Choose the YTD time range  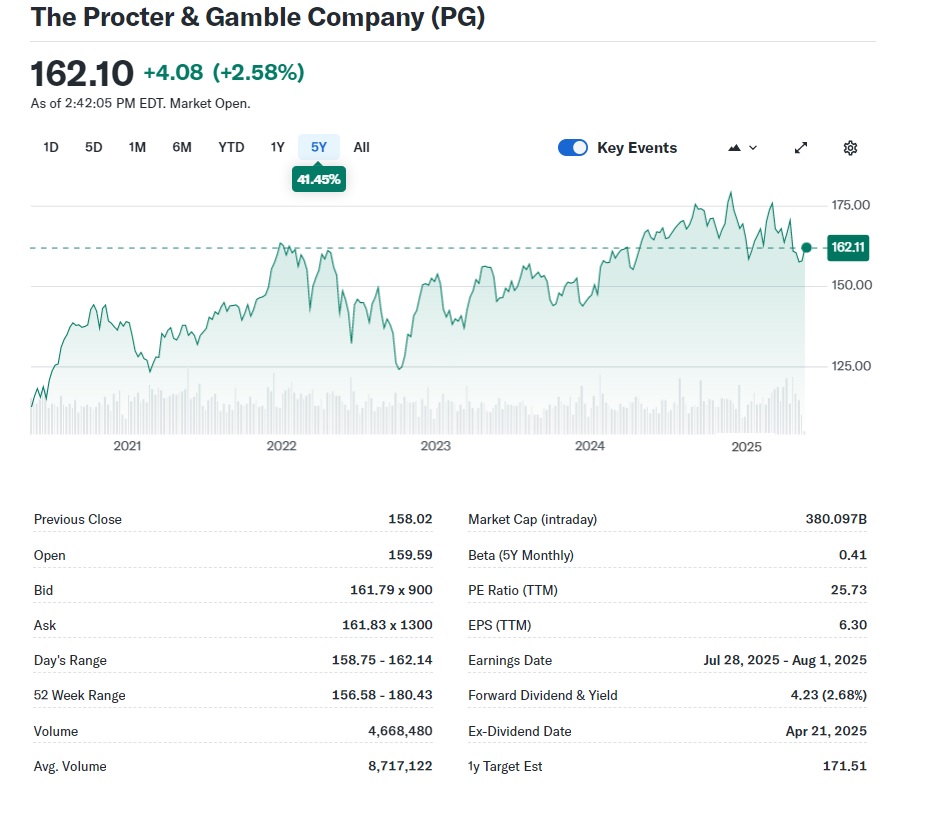(x=231, y=147)
